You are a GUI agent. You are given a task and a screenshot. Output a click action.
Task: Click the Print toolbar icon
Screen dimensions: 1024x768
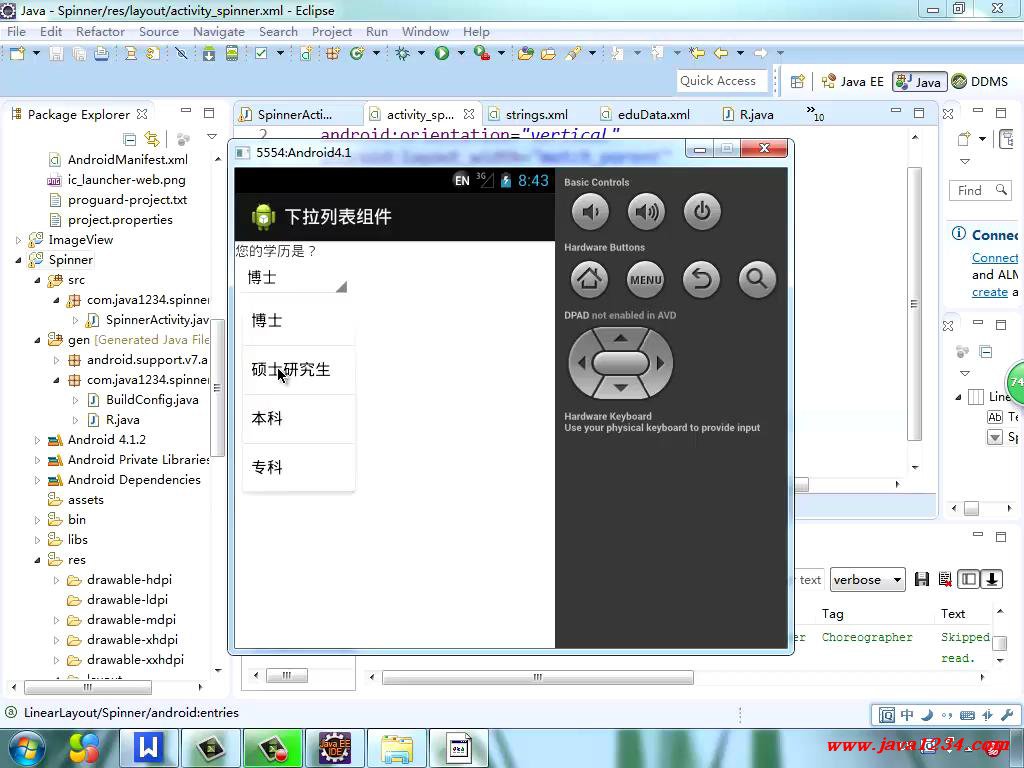point(101,54)
